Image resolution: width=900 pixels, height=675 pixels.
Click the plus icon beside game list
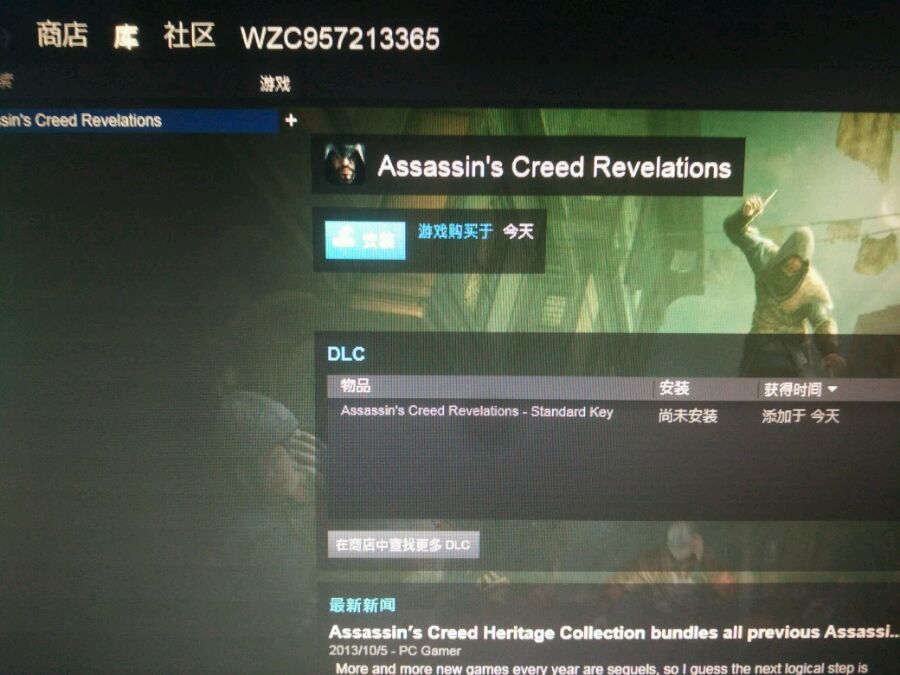[x=291, y=120]
